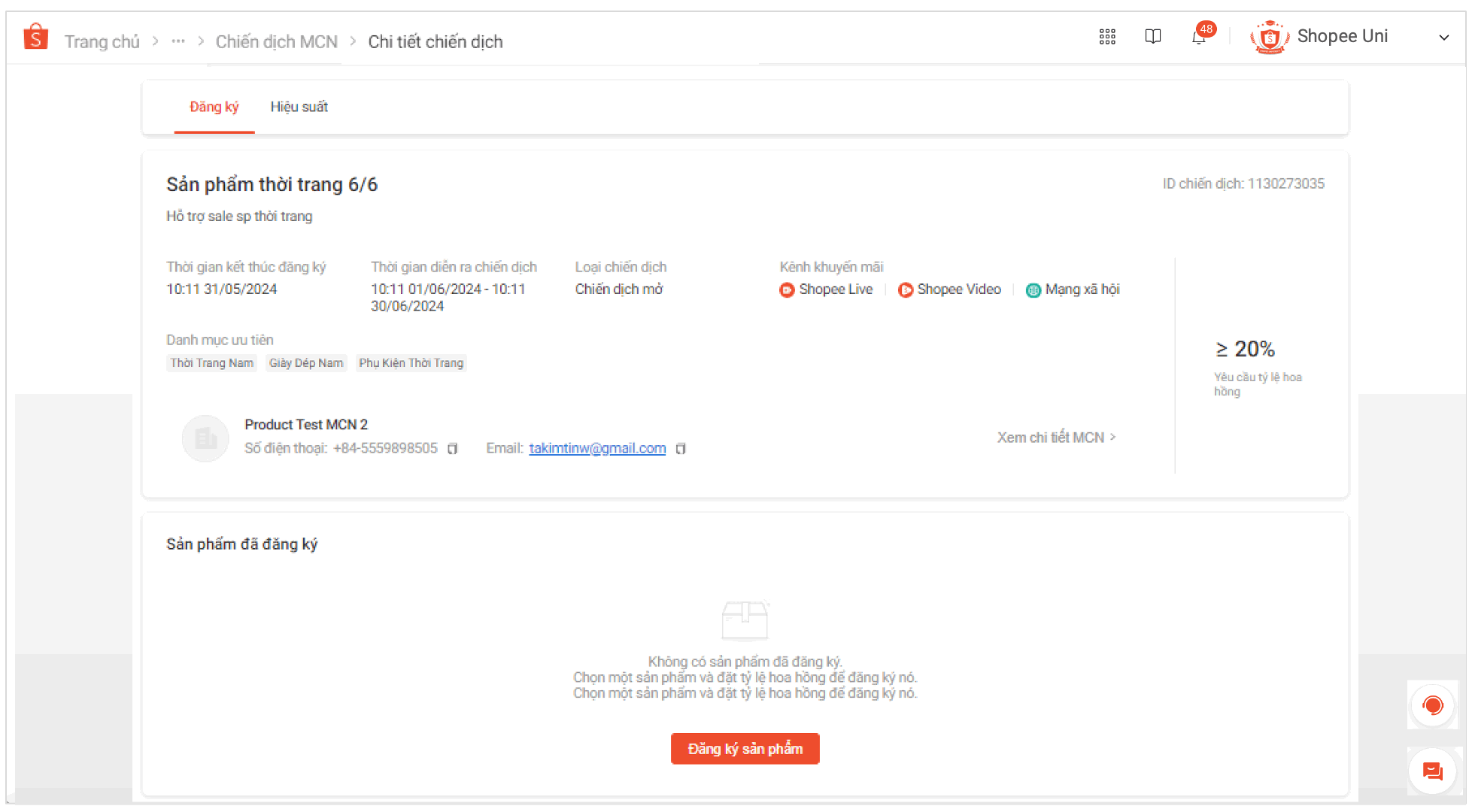The image size is (1472, 812).
Task: Open notifications showing 48 alerts
Action: (1199, 36)
